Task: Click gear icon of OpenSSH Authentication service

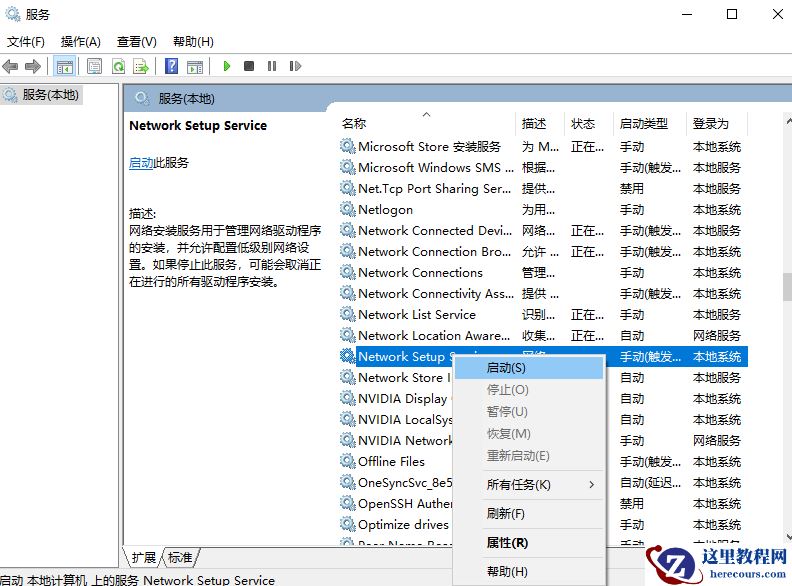Action: (x=348, y=503)
